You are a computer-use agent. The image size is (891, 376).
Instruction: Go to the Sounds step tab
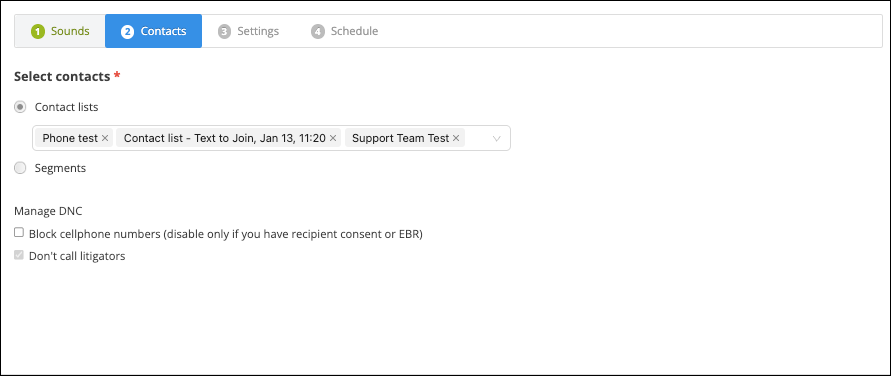point(60,31)
